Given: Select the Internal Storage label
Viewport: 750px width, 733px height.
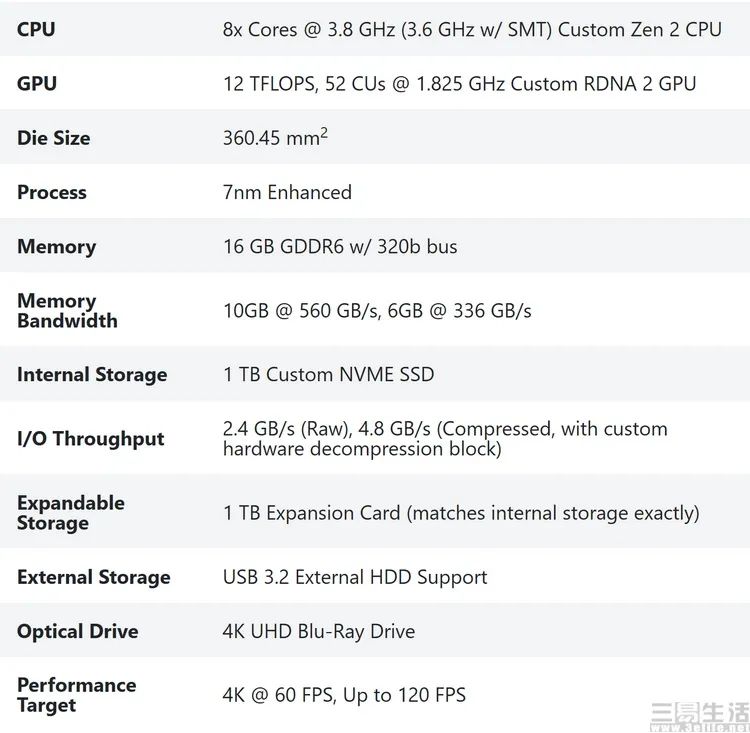Looking at the screenshot, I should point(92,374).
